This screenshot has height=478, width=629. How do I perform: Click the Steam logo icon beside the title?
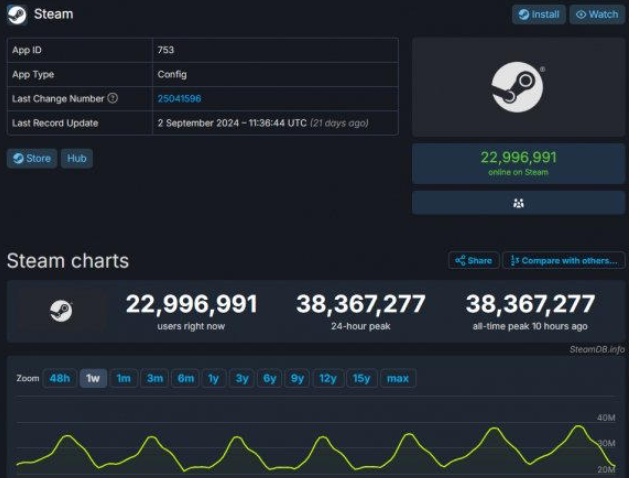click(17, 15)
